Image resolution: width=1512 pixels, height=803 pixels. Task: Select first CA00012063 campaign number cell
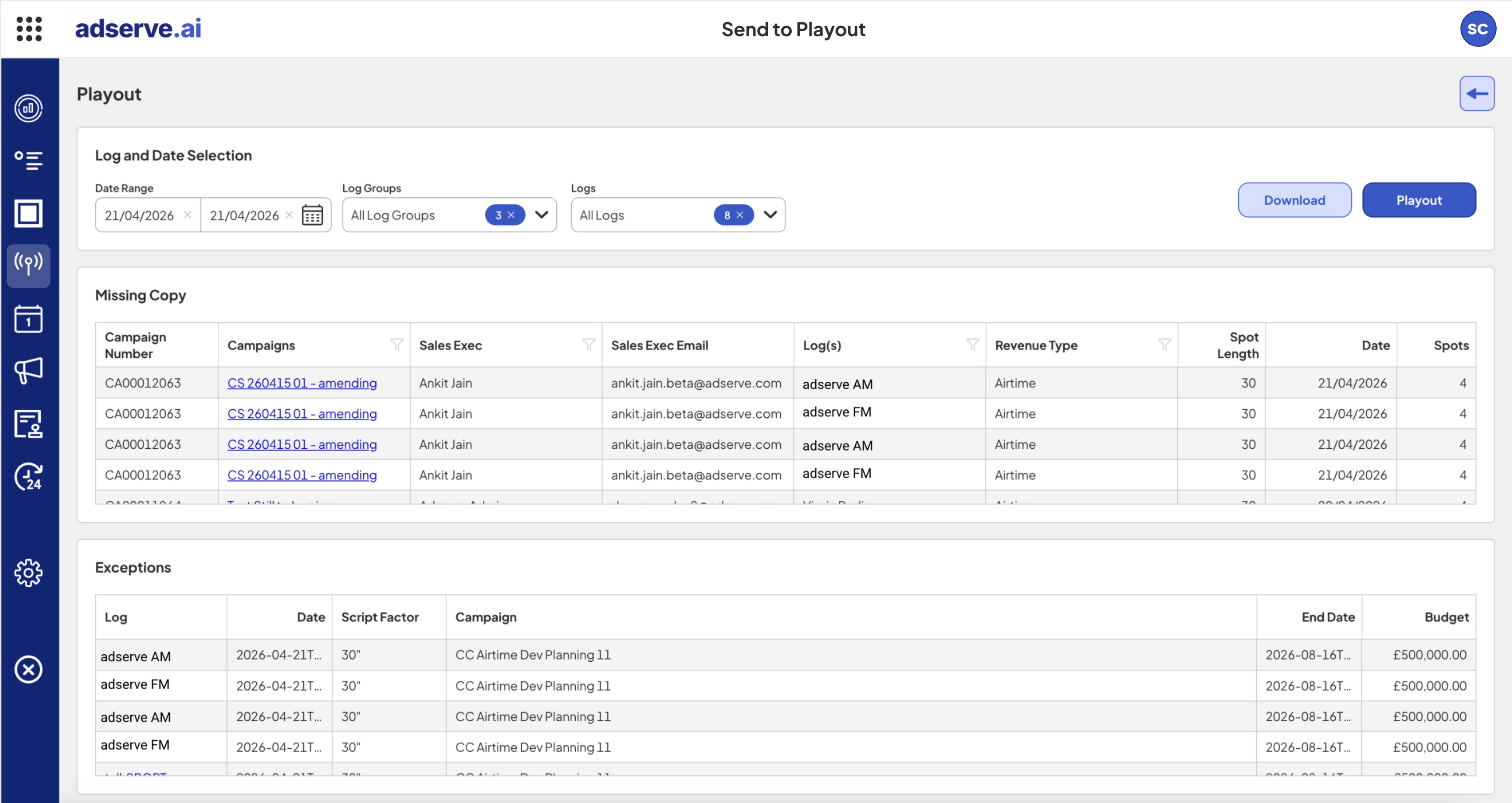pos(157,383)
